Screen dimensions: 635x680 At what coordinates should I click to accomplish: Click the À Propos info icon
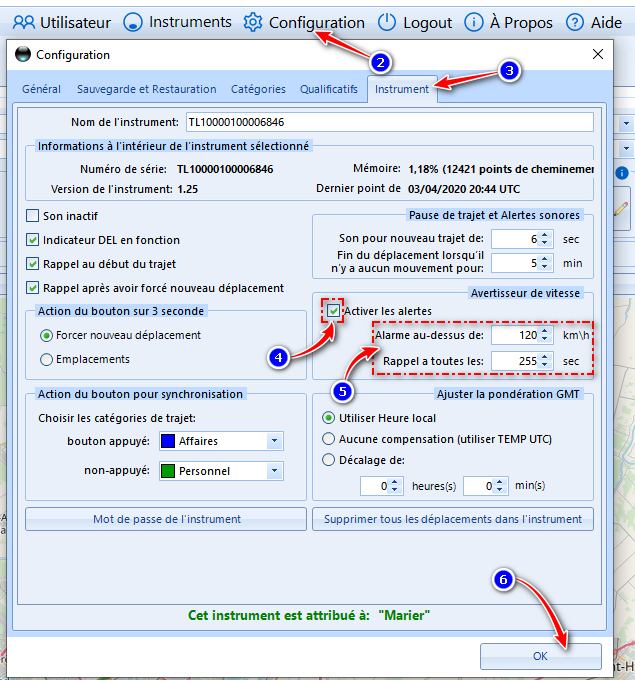[x=474, y=22]
